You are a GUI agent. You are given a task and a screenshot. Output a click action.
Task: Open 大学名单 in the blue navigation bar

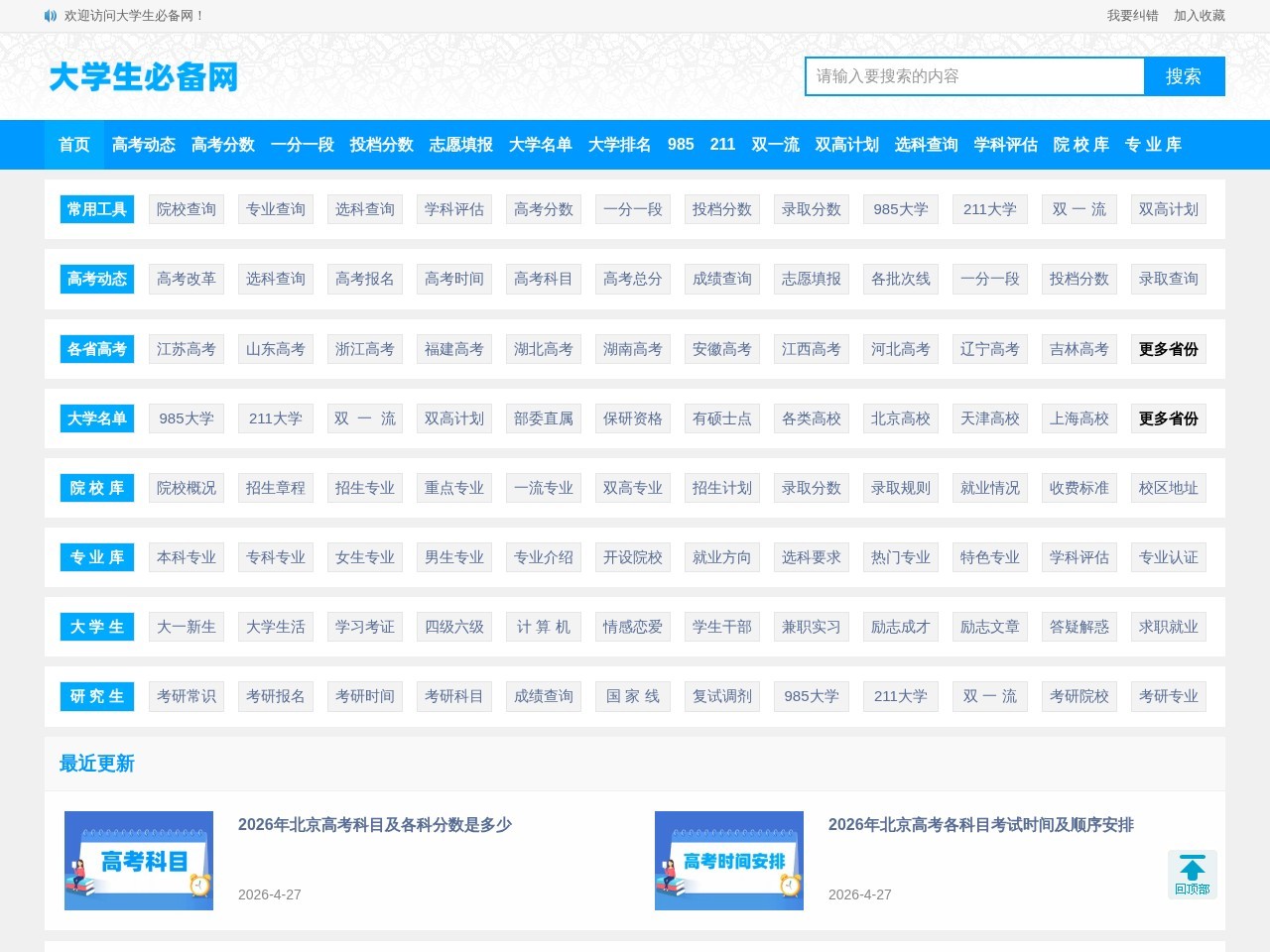click(541, 145)
